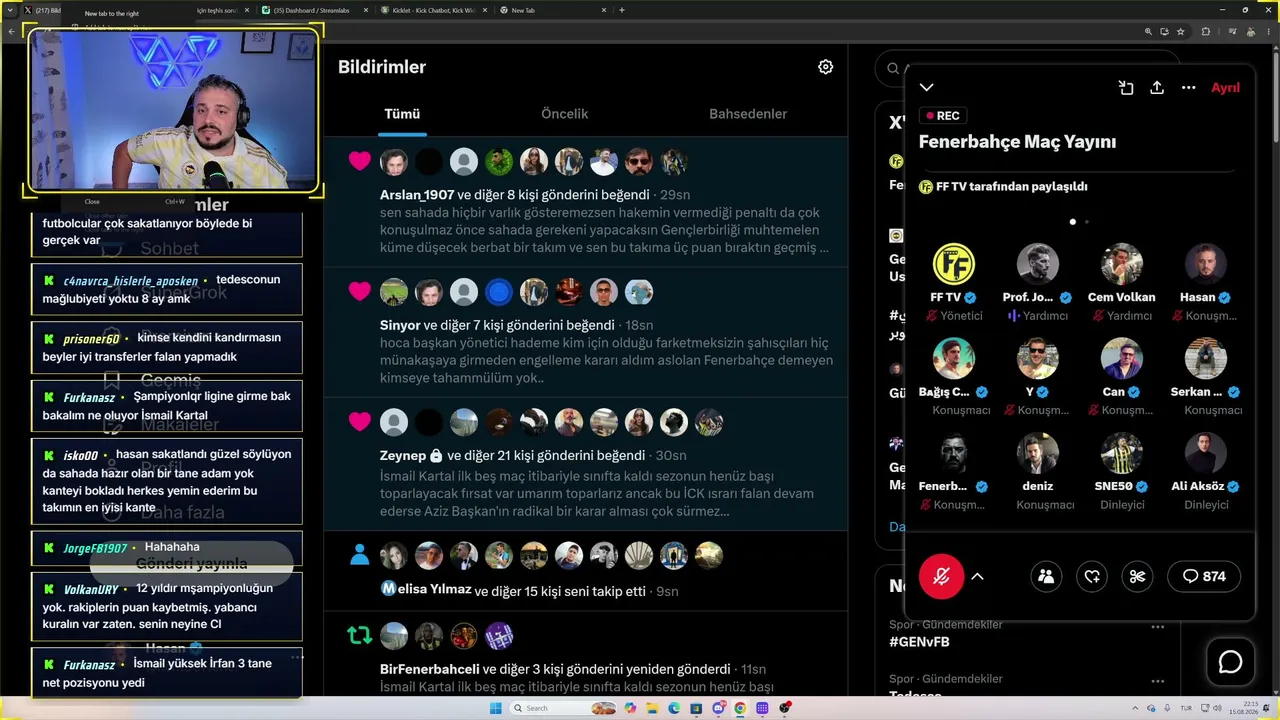
Task: Open notification settings gear icon
Action: click(825, 67)
